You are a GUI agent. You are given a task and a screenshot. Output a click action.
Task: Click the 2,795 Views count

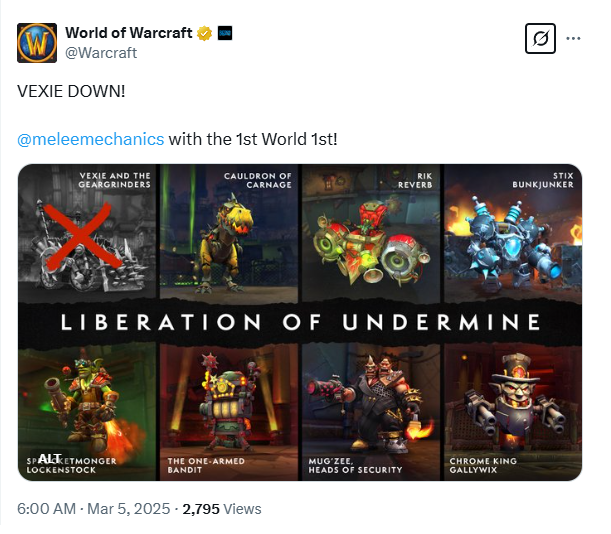222,509
